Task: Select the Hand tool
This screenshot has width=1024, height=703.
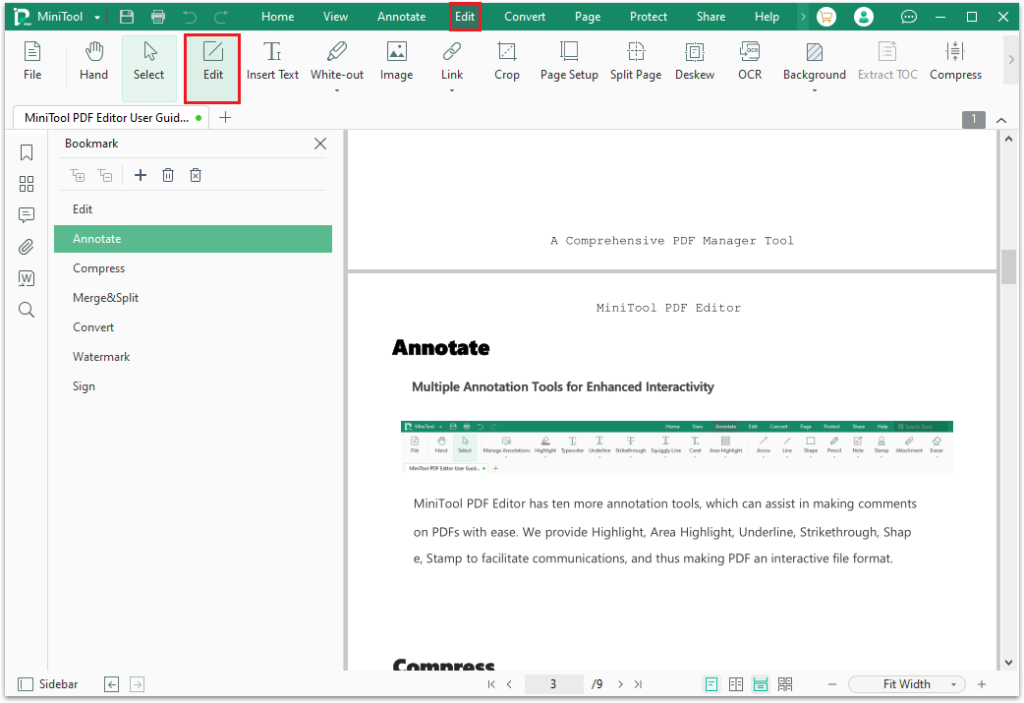Action: [x=93, y=61]
